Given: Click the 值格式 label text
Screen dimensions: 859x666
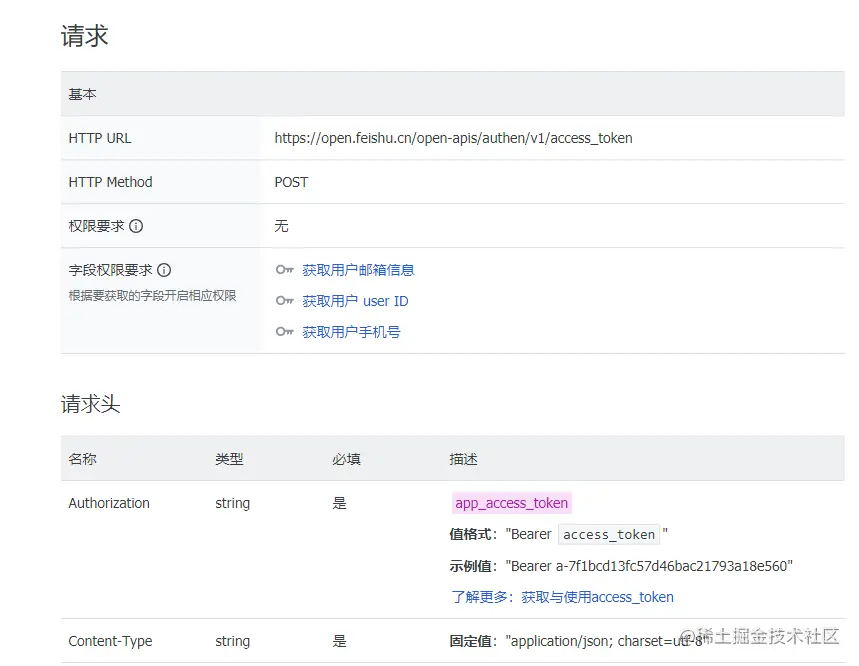Looking at the screenshot, I should [473, 534].
